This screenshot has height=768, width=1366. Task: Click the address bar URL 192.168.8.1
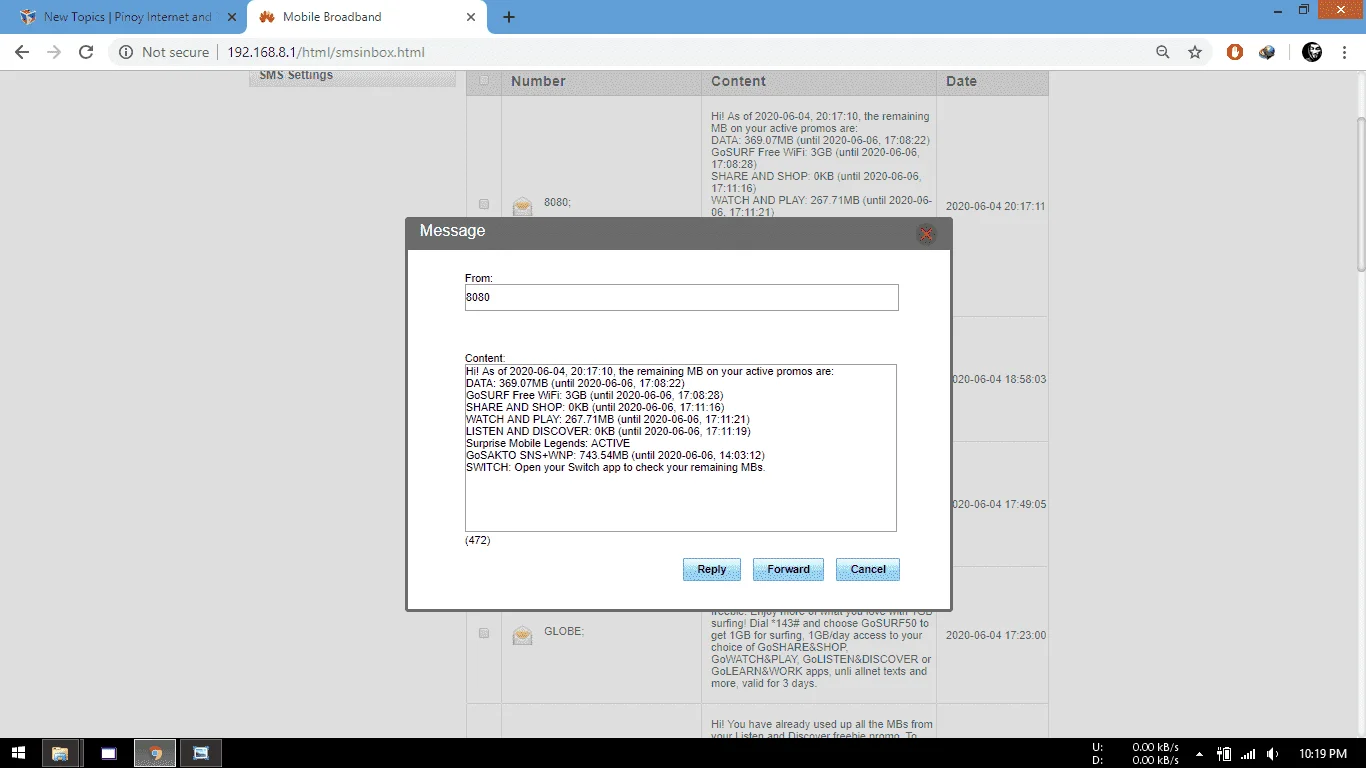pos(326,52)
